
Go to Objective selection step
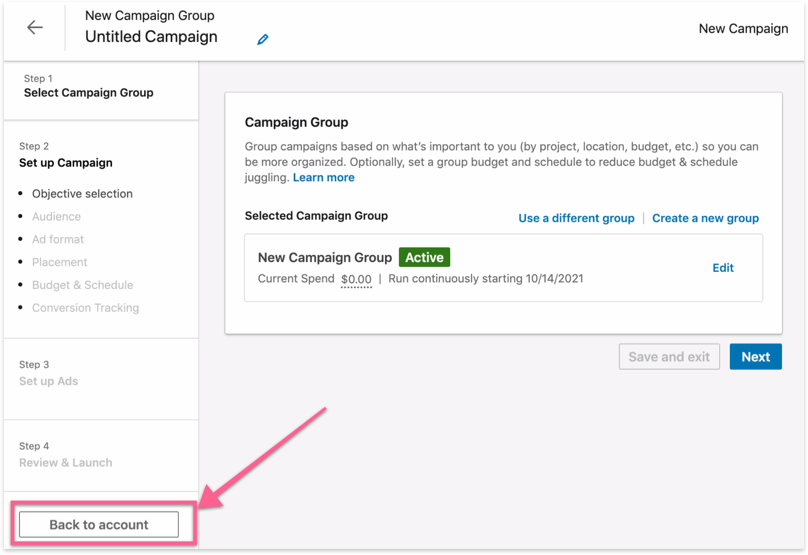[x=82, y=194]
